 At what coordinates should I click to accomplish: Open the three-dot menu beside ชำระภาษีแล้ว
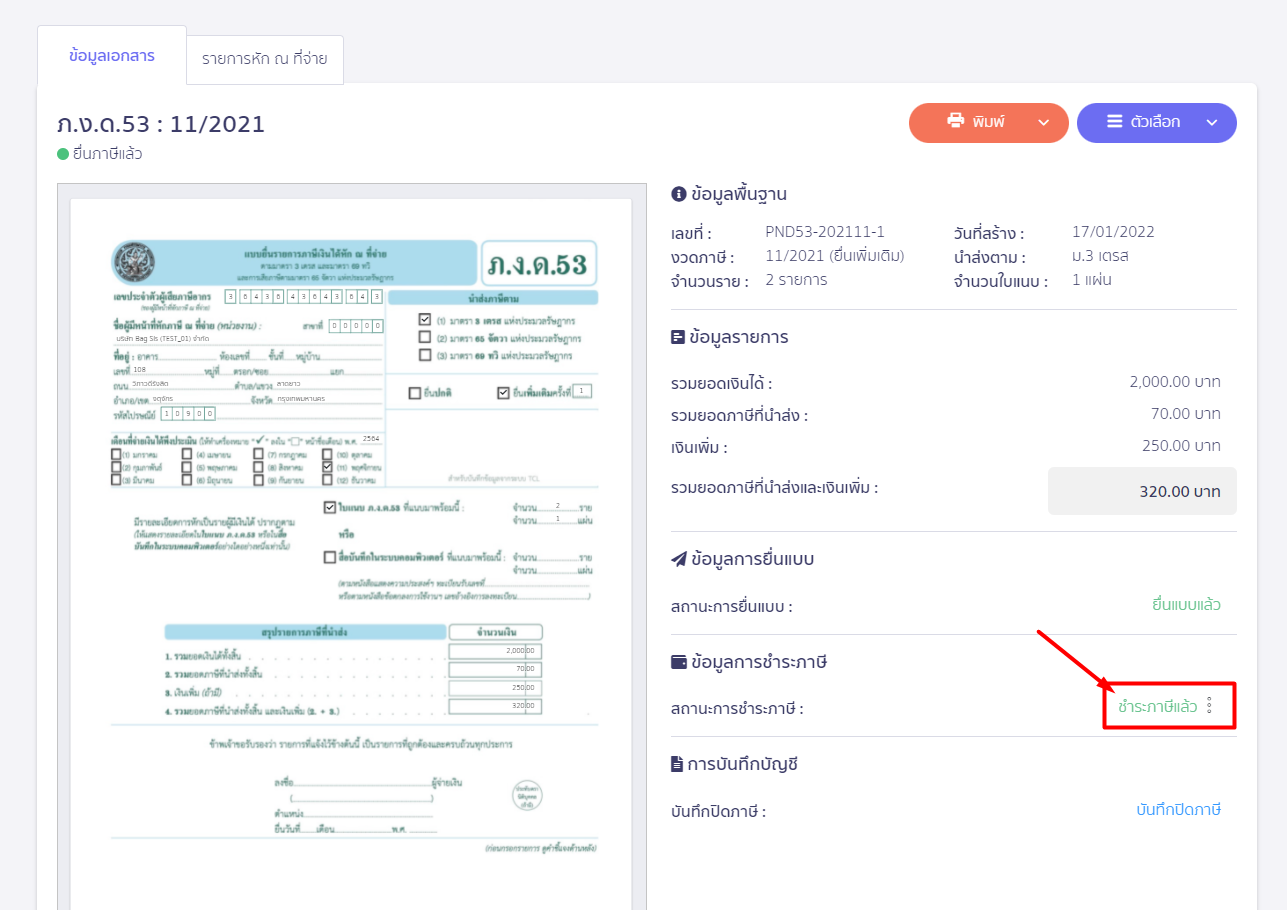click(x=1209, y=706)
